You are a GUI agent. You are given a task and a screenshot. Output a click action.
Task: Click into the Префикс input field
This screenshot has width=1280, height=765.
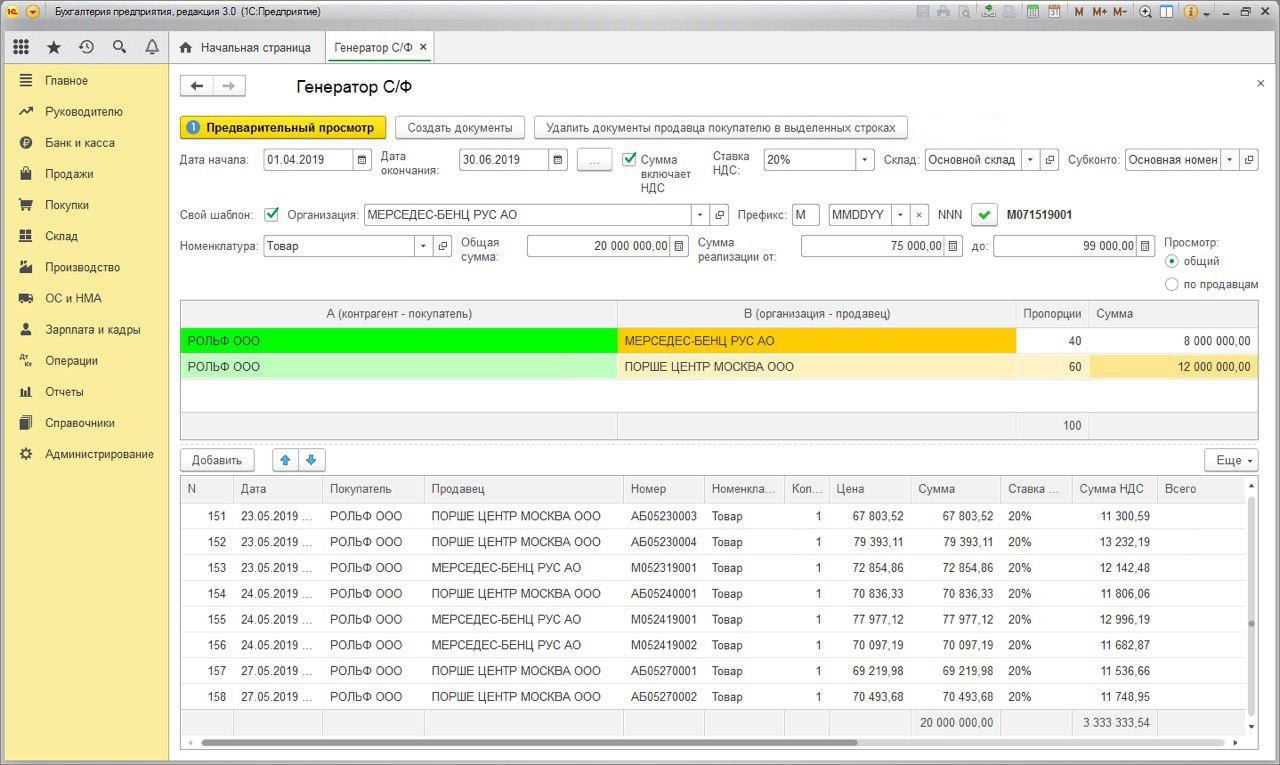pyautogui.click(x=805, y=215)
